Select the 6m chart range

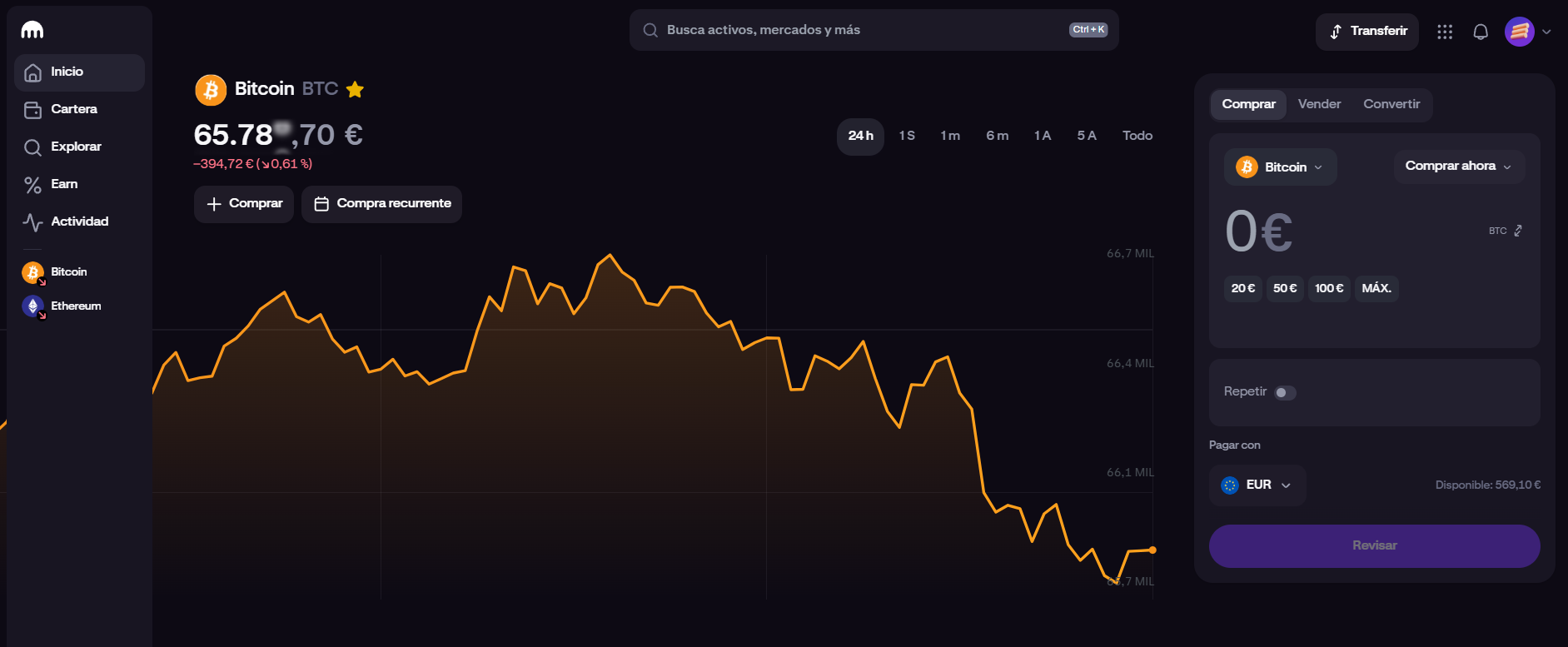[x=997, y=136]
